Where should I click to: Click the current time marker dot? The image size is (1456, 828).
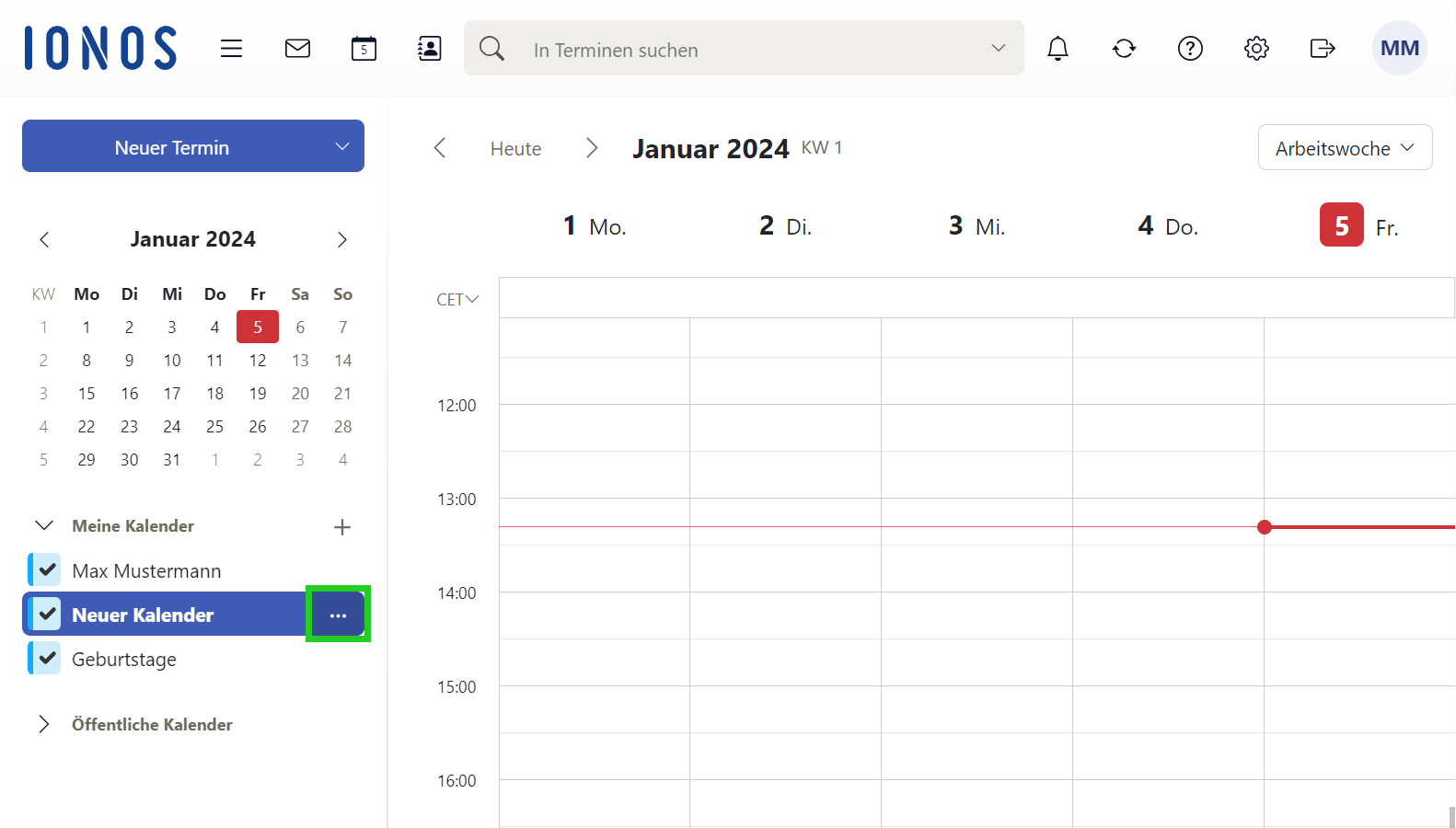tap(1265, 527)
